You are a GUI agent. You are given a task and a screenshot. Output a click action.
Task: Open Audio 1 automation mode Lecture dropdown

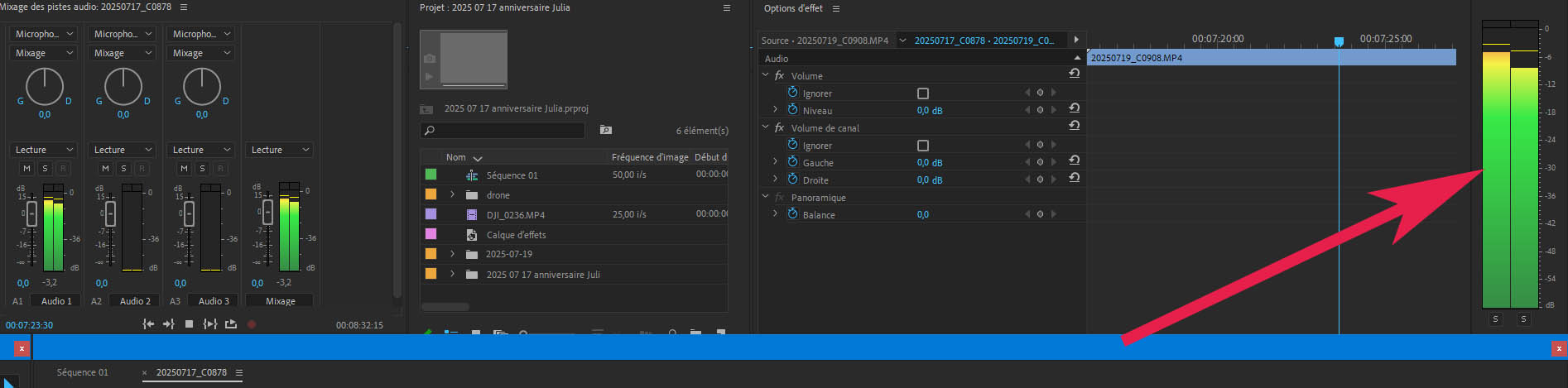pos(45,150)
